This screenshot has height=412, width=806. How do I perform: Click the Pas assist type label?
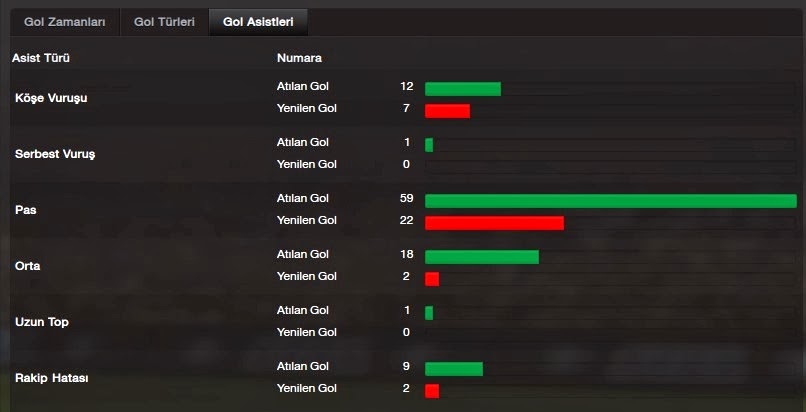coord(26,210)
